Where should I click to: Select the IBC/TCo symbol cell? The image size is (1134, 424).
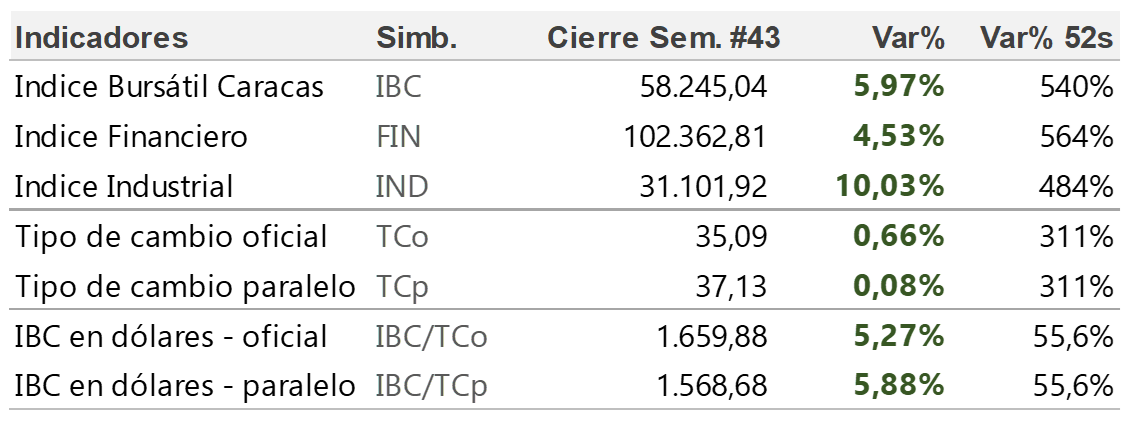[x=432, y=337]
